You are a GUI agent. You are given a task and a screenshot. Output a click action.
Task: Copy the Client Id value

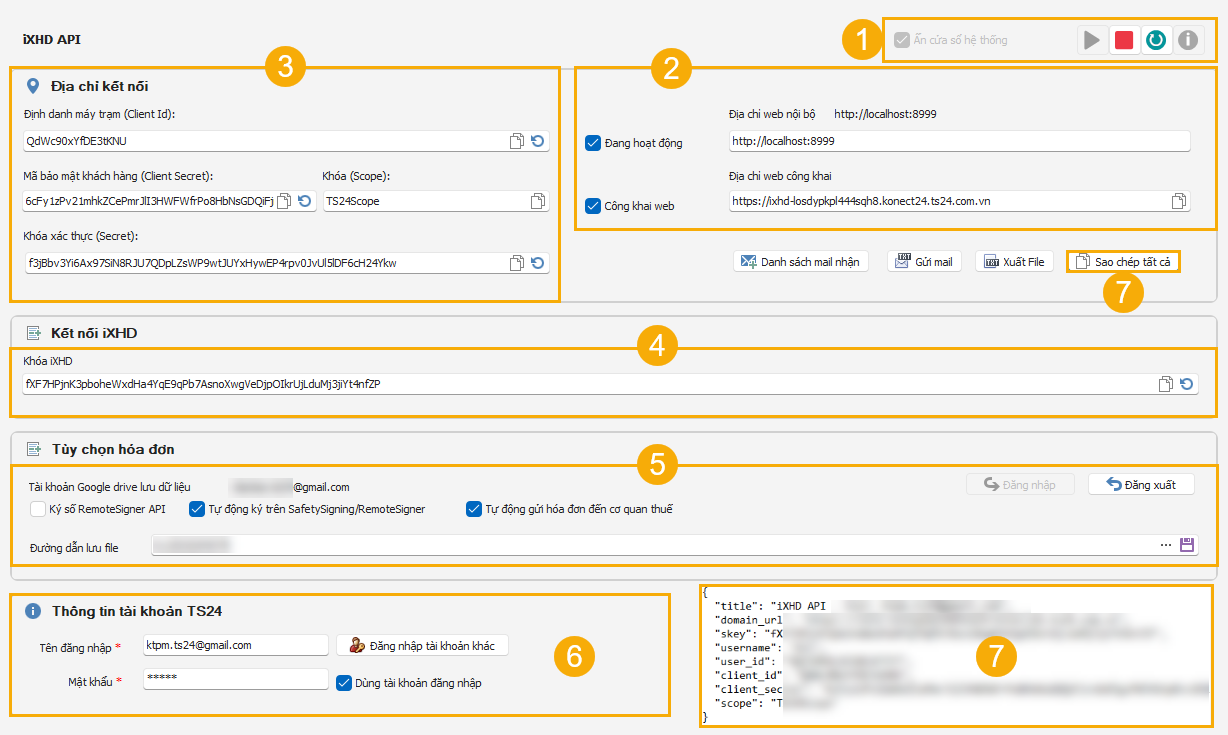pos(517,141)
